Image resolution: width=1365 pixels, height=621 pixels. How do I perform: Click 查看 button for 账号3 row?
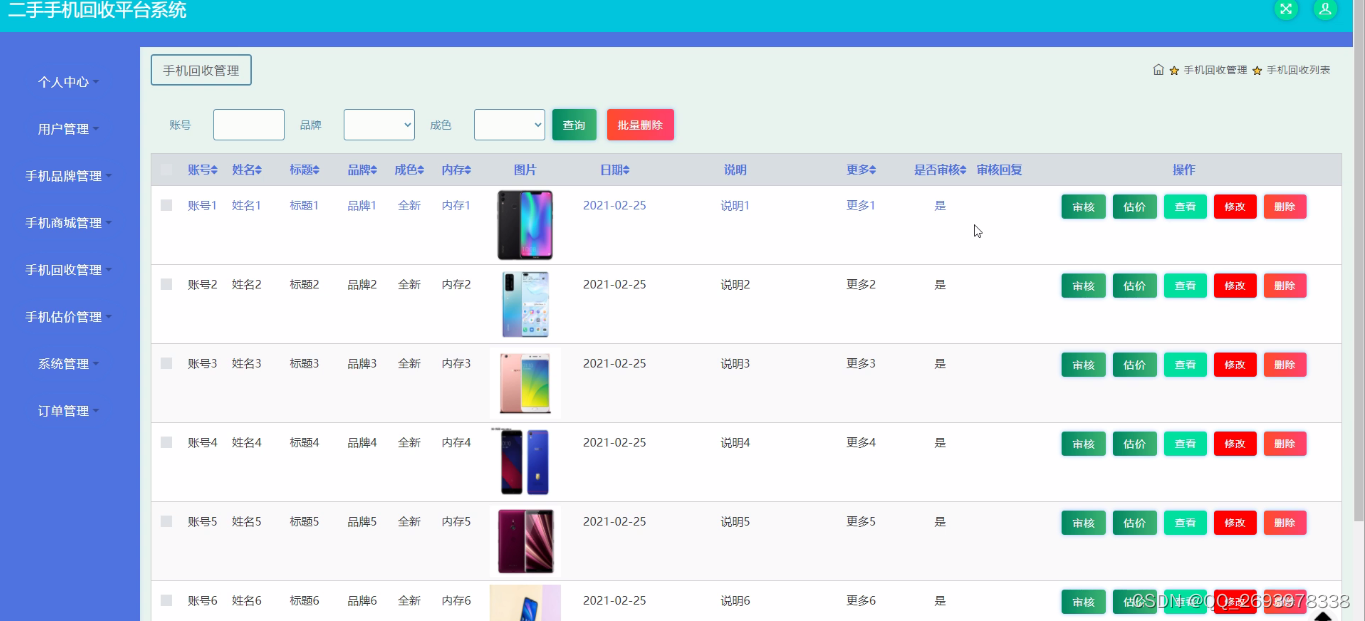coord(1186,365)
